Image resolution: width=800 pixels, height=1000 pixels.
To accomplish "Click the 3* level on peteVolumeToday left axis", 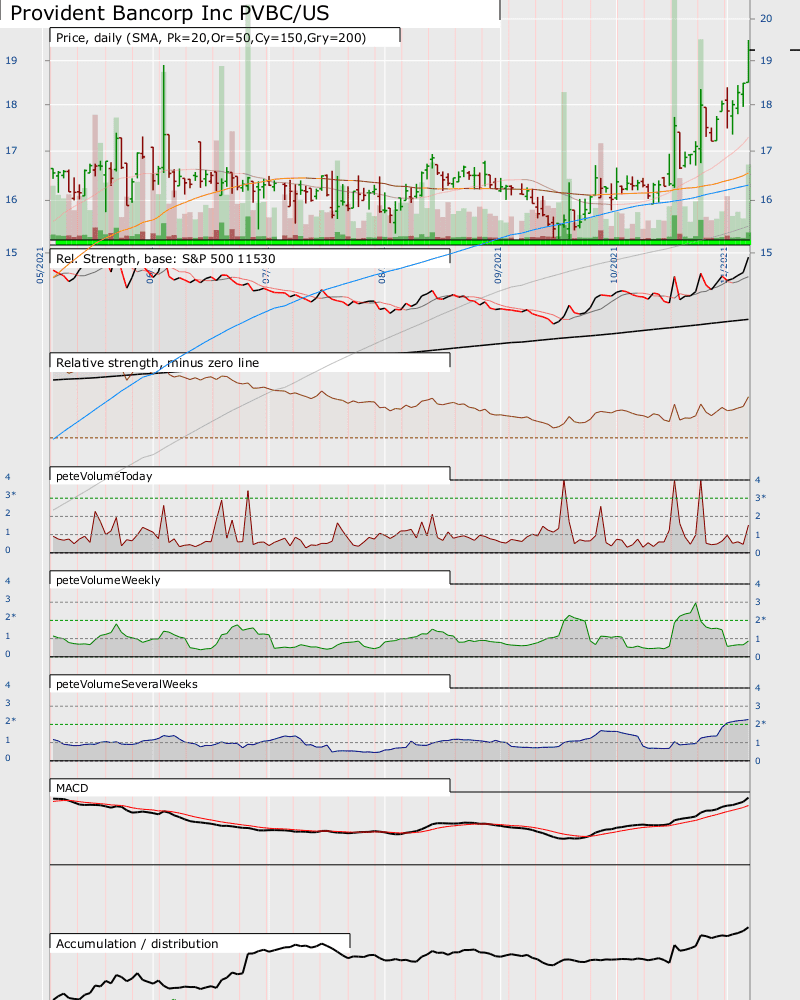I will point(11,495).
